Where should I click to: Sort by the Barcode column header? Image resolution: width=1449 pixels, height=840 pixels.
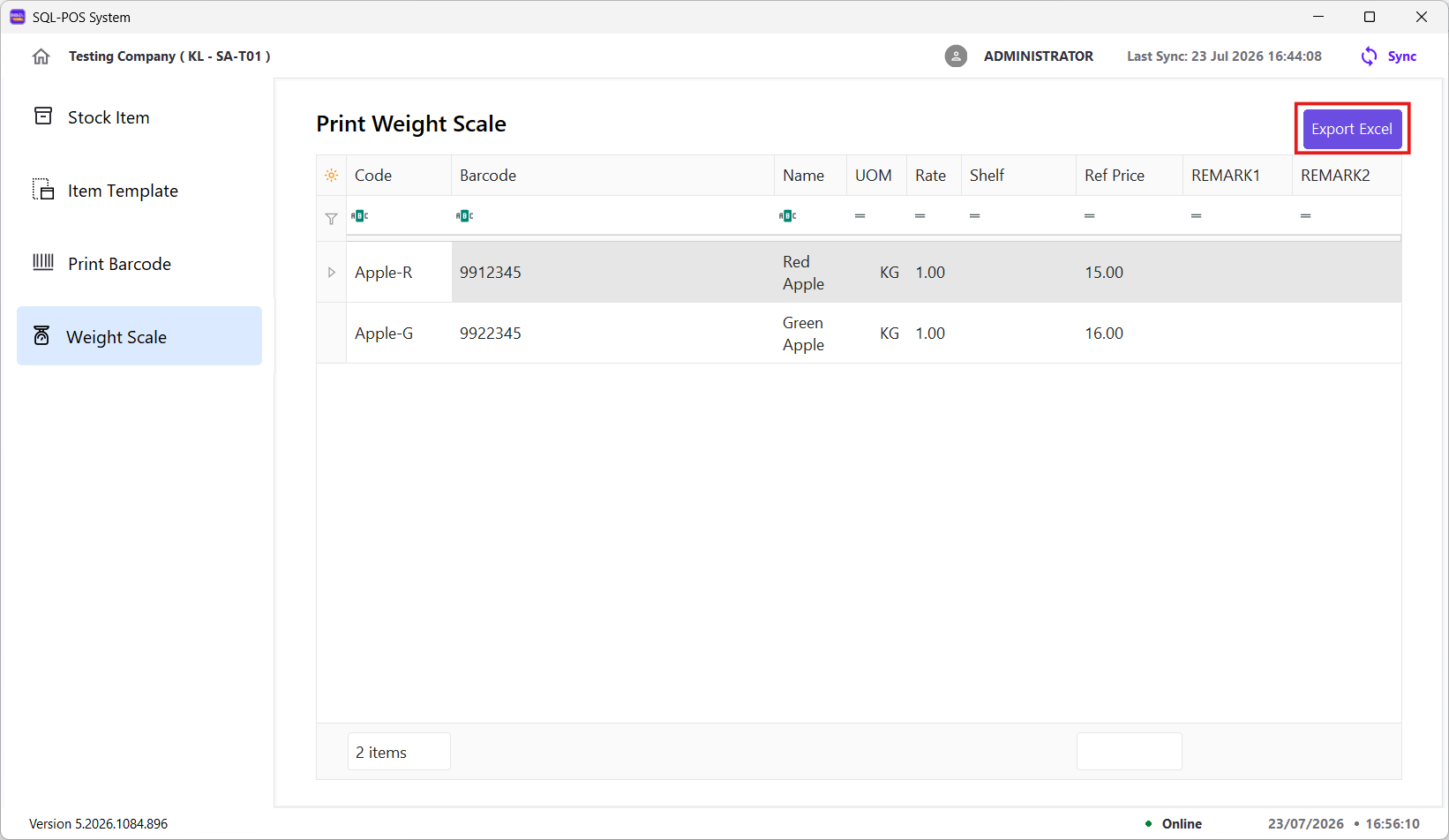[613, 176]
